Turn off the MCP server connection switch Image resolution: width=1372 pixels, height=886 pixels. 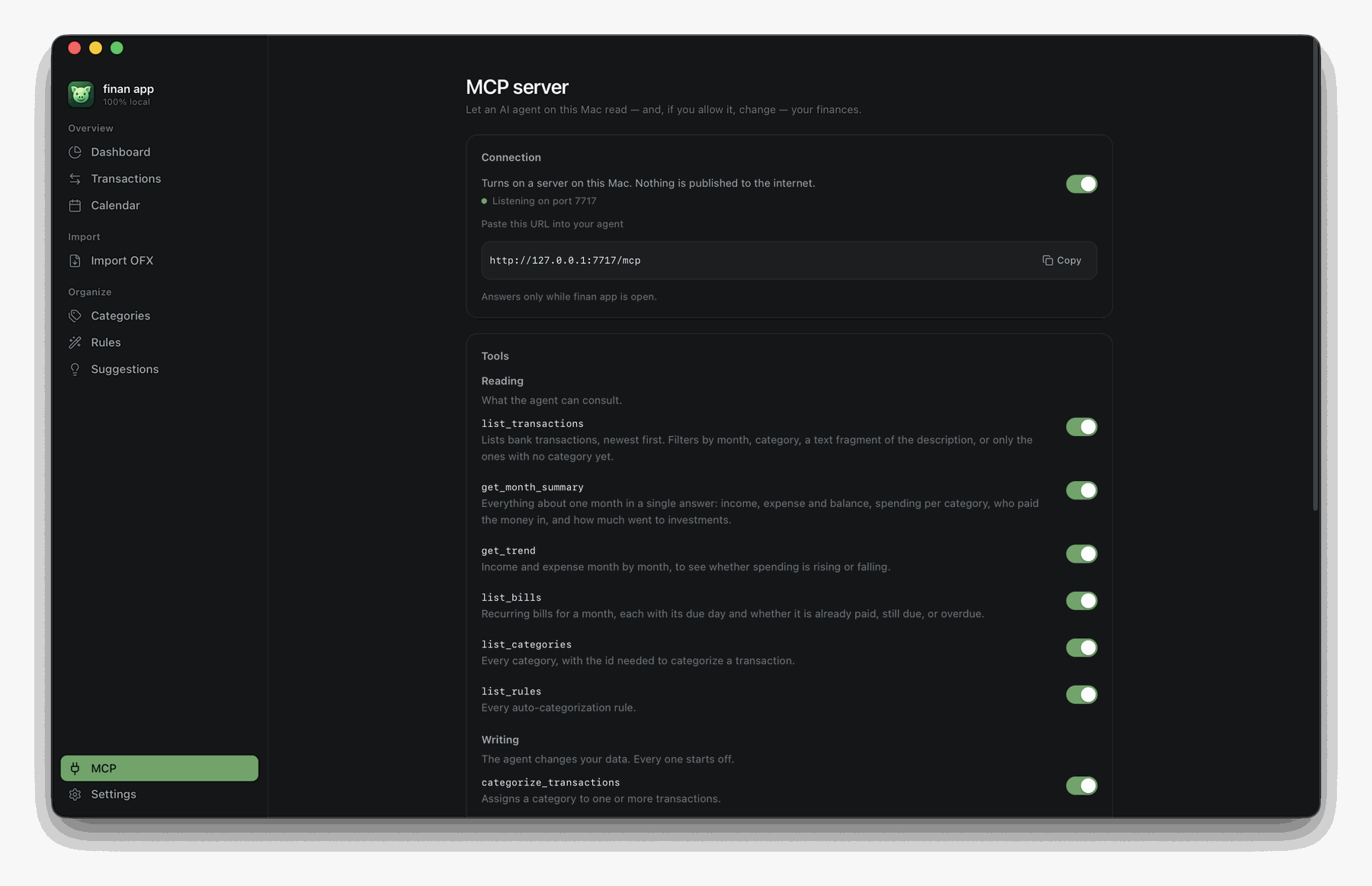click(x=1081, y=184)
